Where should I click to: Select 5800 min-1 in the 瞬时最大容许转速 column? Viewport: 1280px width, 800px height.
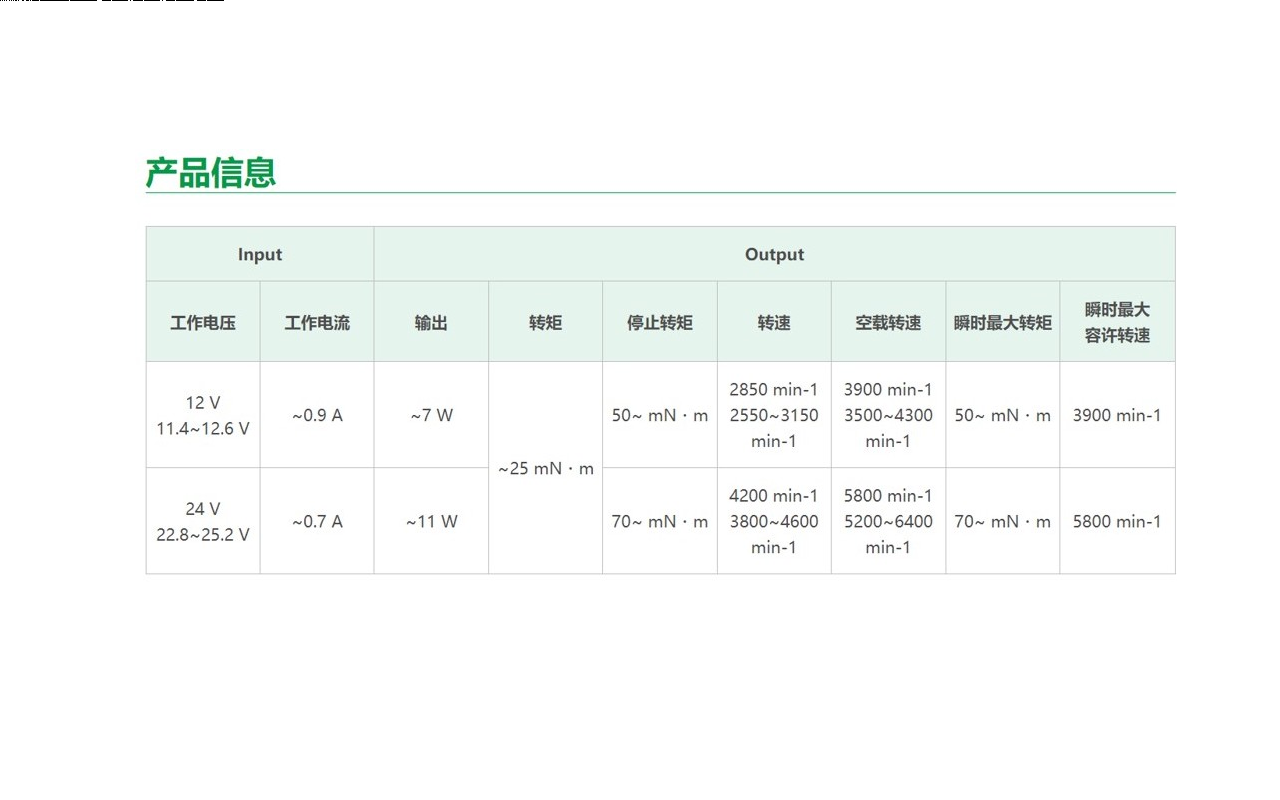pos(1118,521)
